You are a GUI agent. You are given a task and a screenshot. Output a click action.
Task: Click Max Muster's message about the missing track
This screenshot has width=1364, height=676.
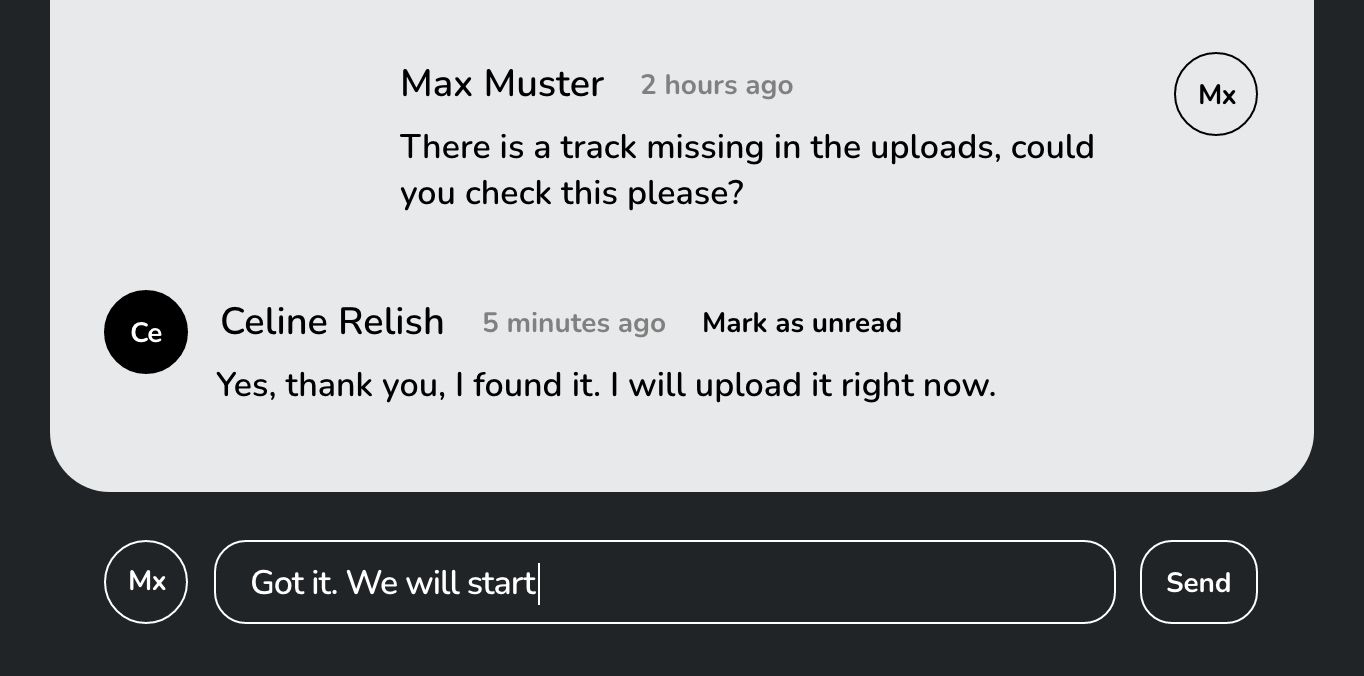click(x=747, y=169)
